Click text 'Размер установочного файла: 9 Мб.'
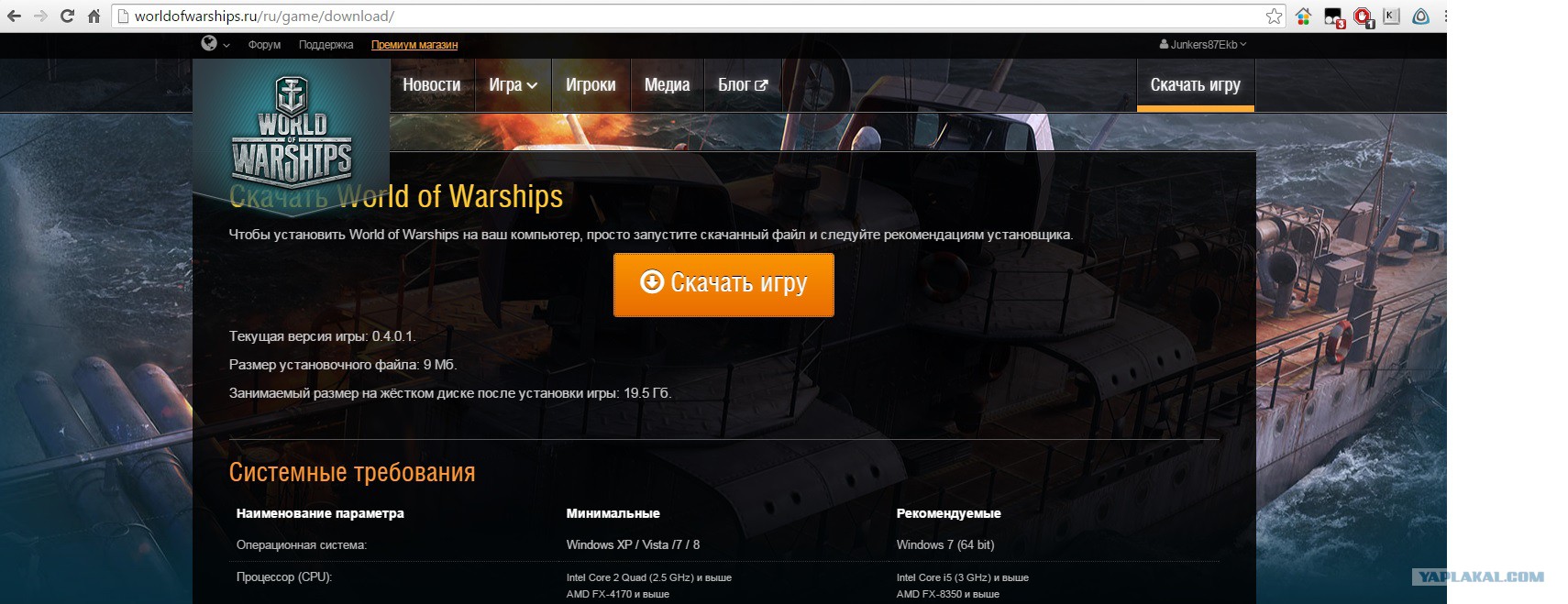Viewport: 1568px width, 604px height. [343, 365]
